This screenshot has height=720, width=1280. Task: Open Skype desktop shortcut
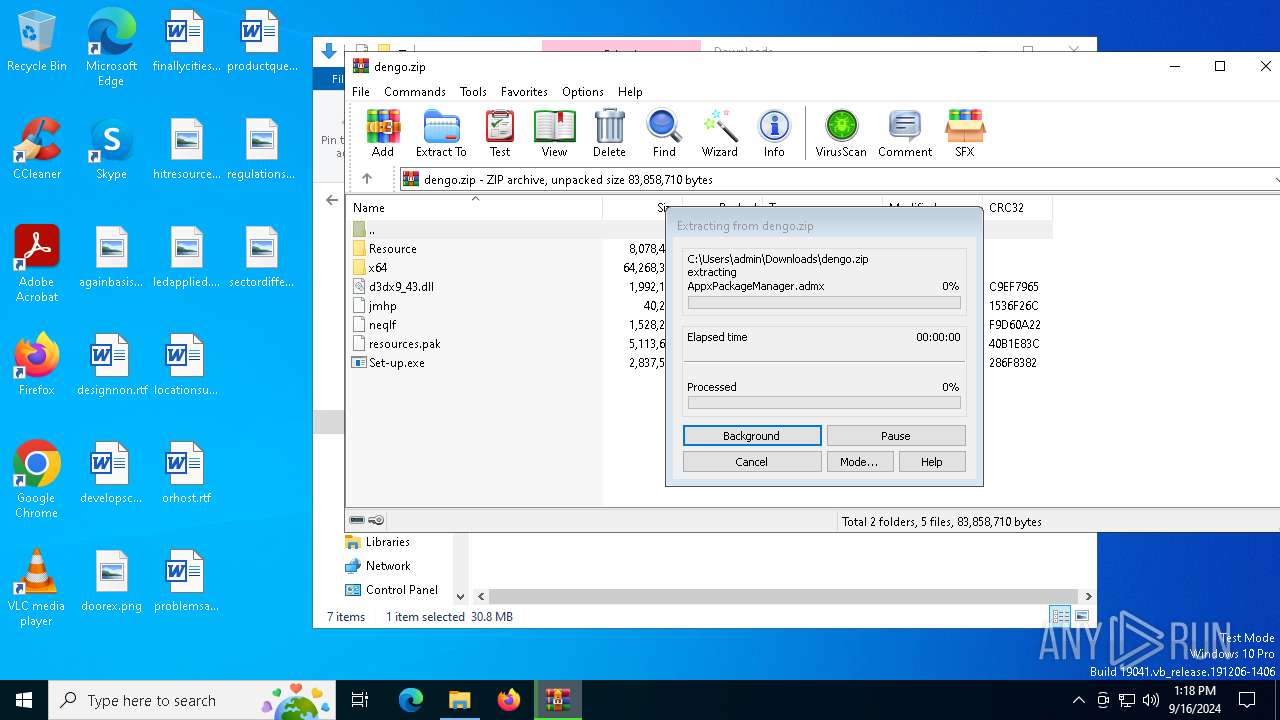pos(111,150)
